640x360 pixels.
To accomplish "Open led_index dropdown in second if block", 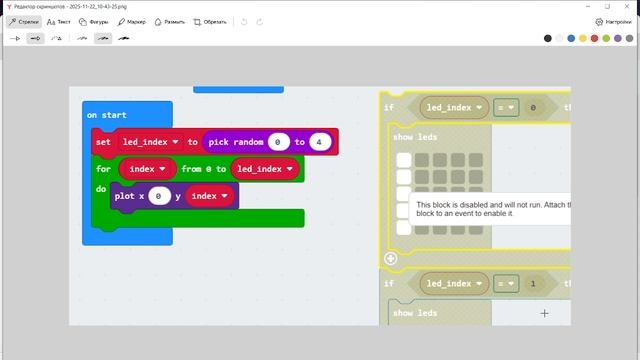I will [x=454, y=284].
